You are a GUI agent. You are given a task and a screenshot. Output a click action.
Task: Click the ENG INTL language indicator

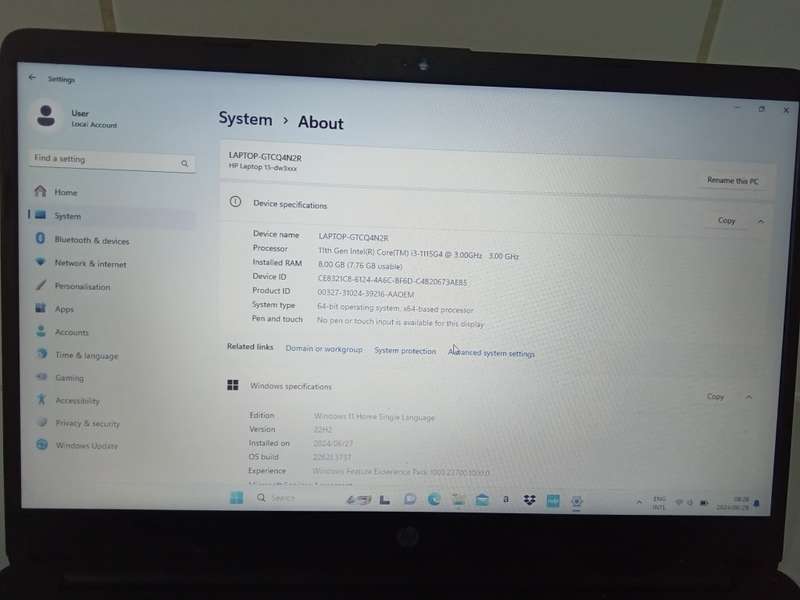(x=659, y=503)
